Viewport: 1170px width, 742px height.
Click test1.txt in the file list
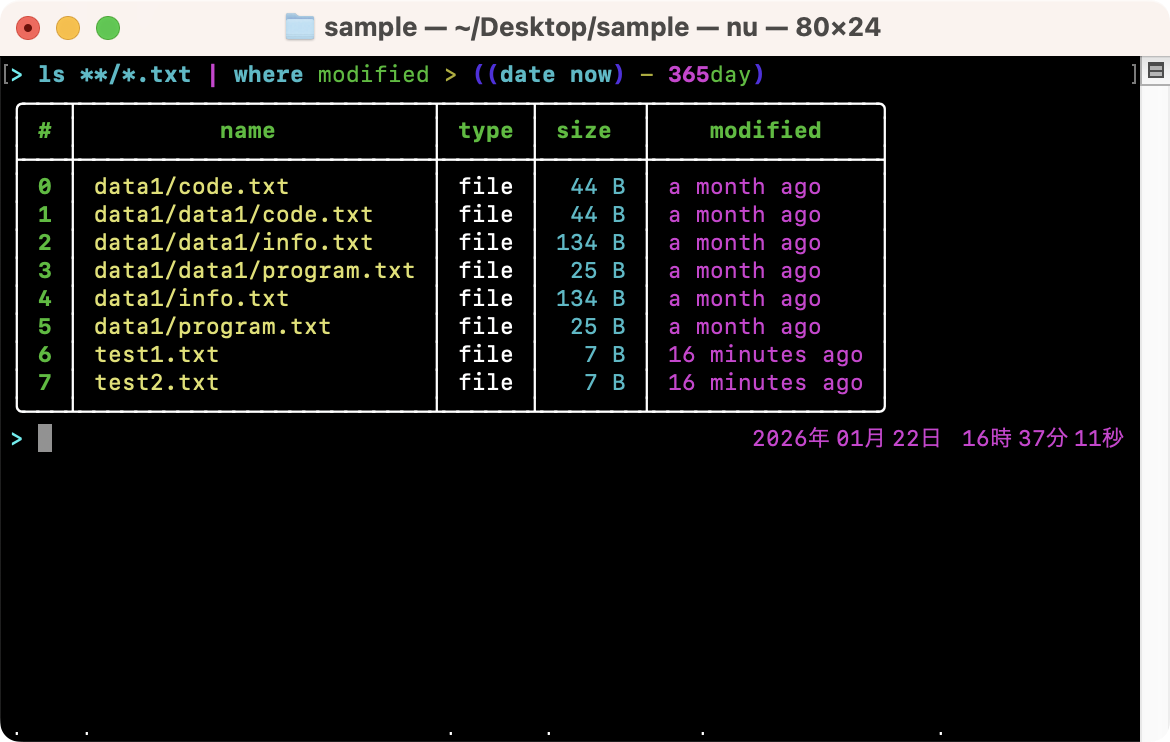point(156,355)
